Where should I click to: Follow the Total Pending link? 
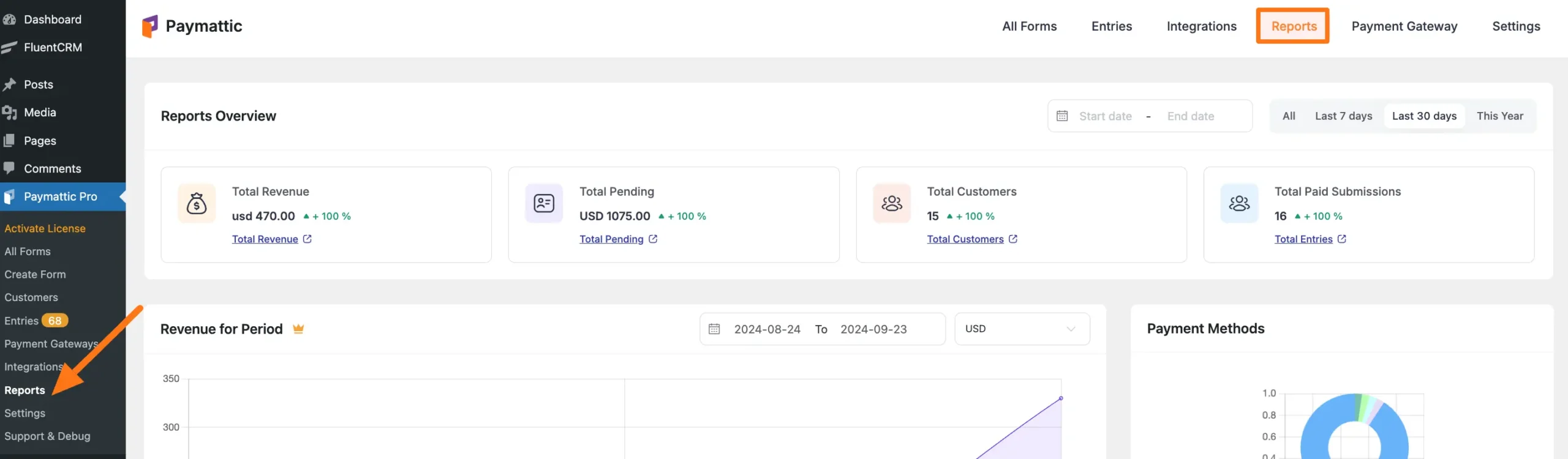[x=611, y=239]
